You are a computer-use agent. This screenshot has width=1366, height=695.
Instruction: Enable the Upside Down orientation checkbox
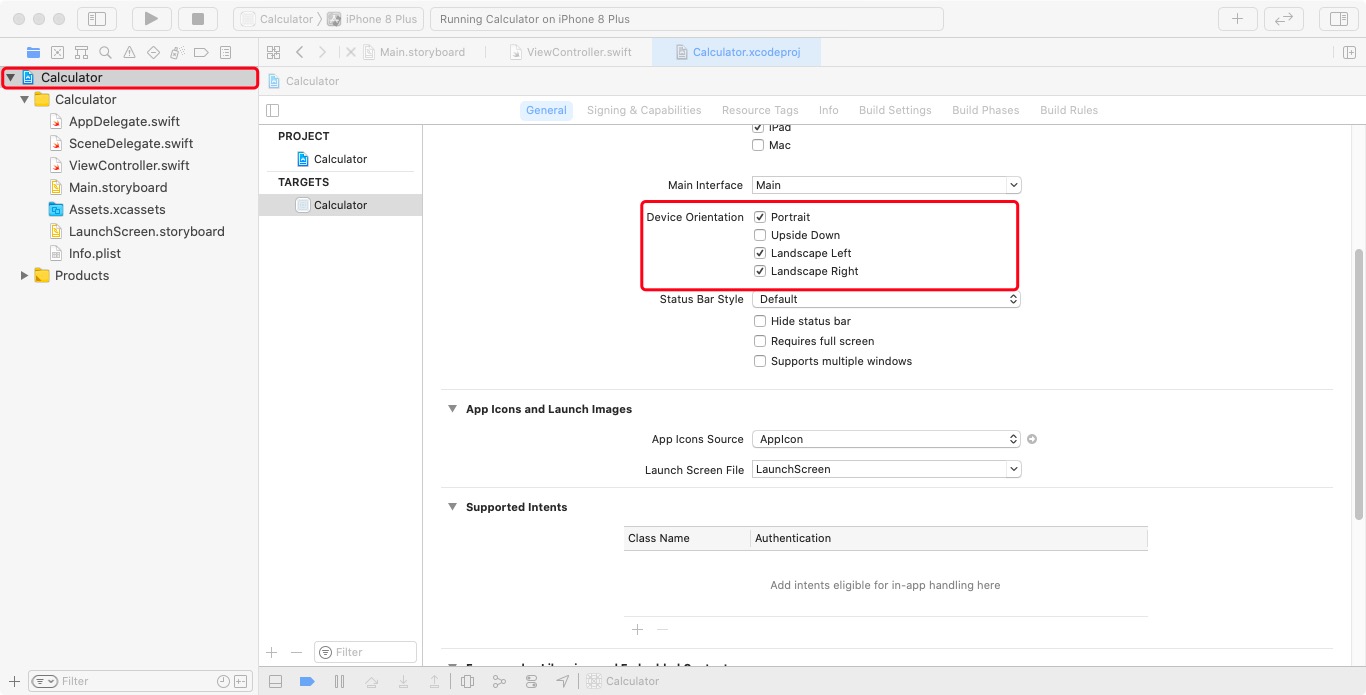tap(760, 235)
